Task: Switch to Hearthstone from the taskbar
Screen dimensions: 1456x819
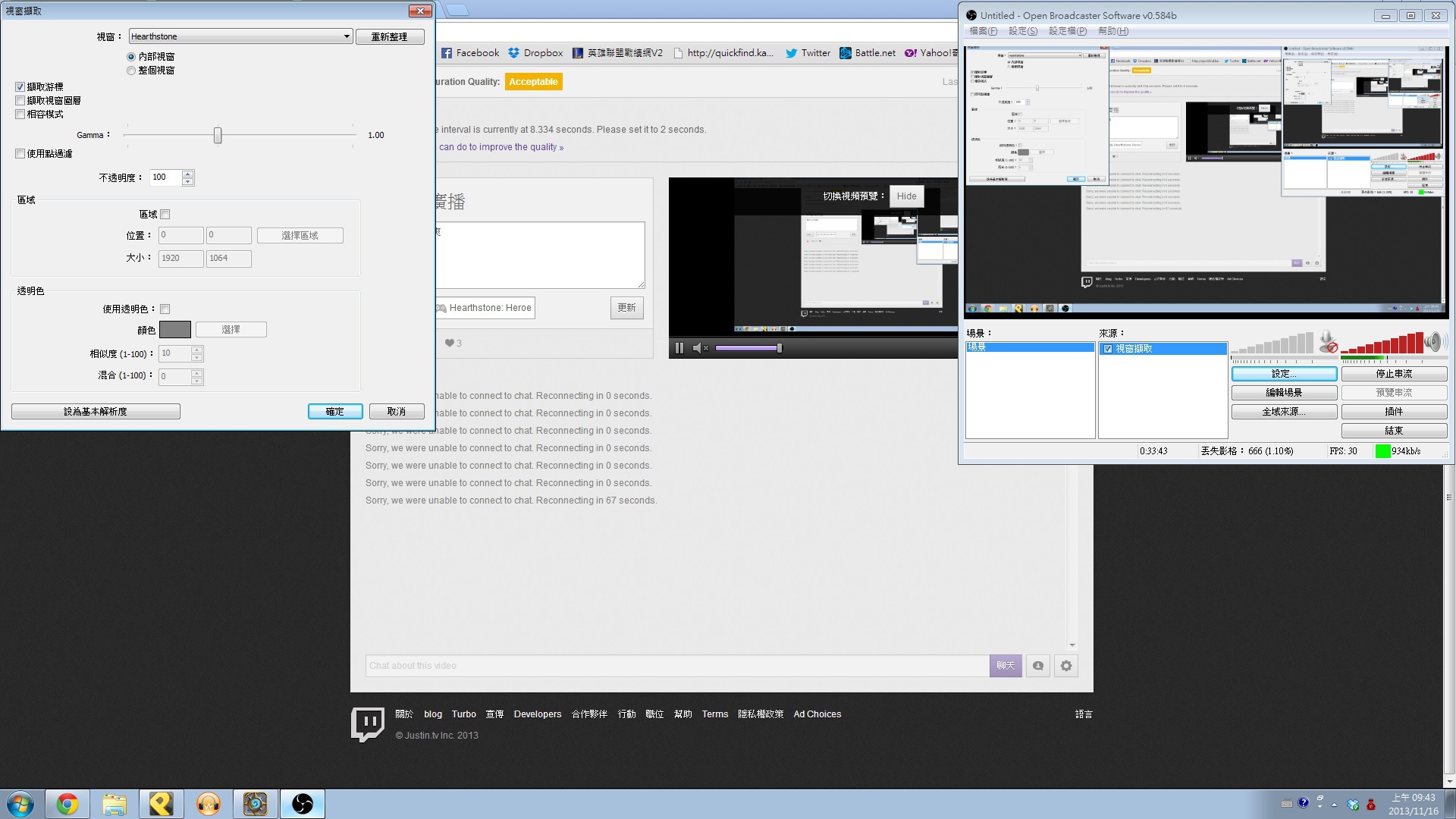Action: click(x=256, y=804)
